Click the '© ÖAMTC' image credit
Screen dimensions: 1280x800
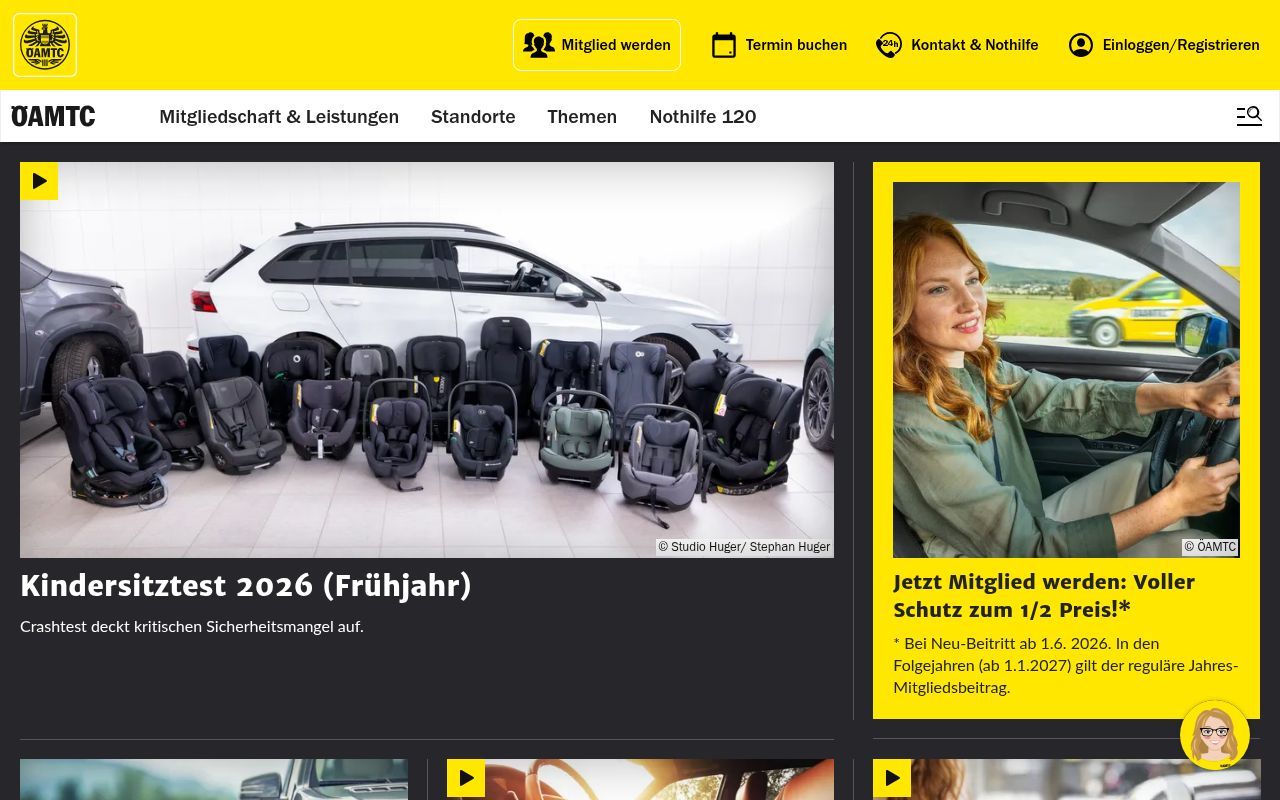(x=1210, y=547)
